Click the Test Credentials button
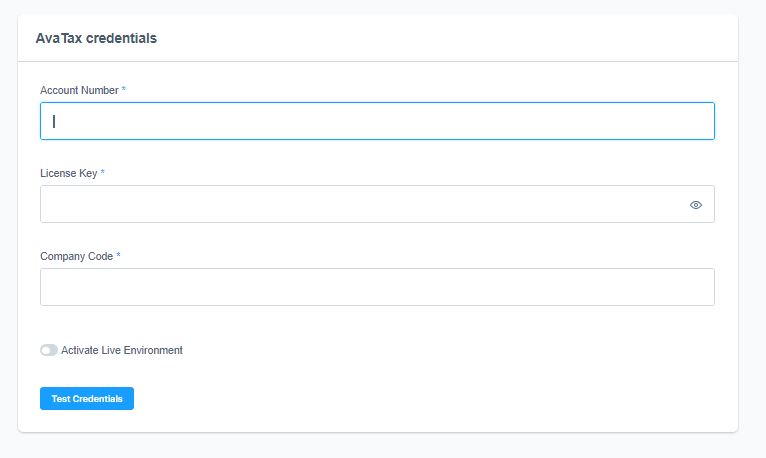 (87, 398)
